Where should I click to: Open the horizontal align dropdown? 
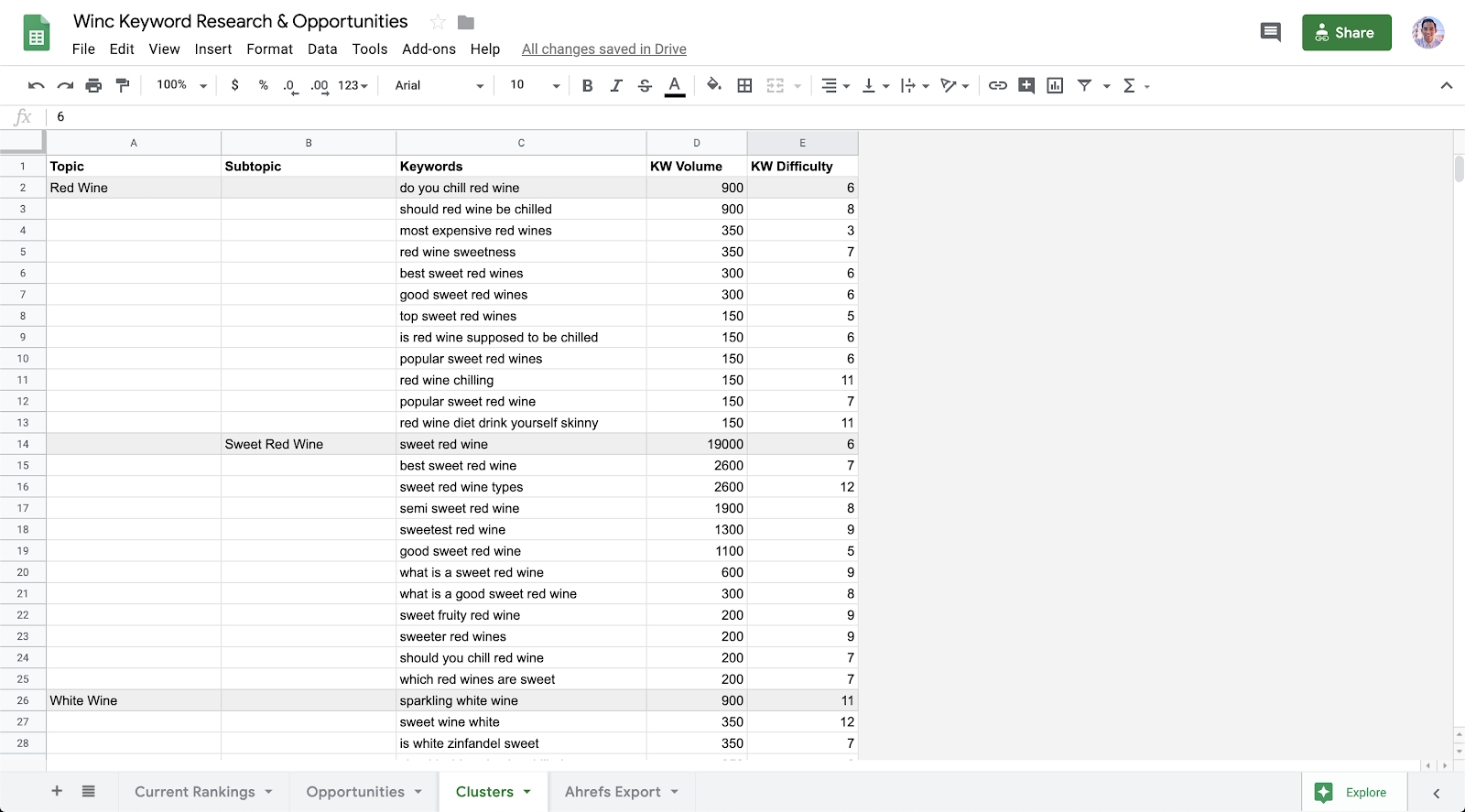(835, 85)
